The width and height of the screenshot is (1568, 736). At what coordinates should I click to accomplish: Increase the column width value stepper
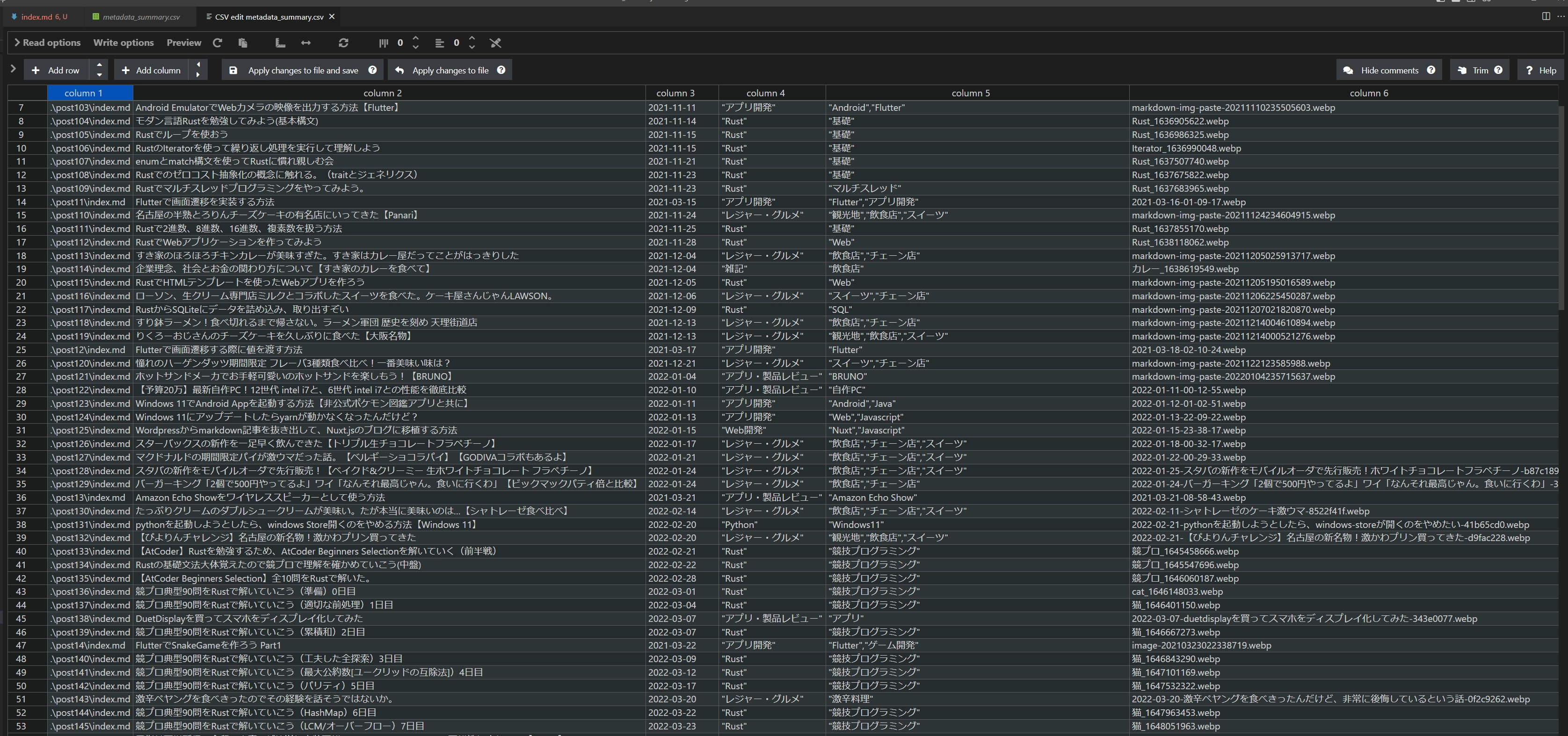(416, 38)
